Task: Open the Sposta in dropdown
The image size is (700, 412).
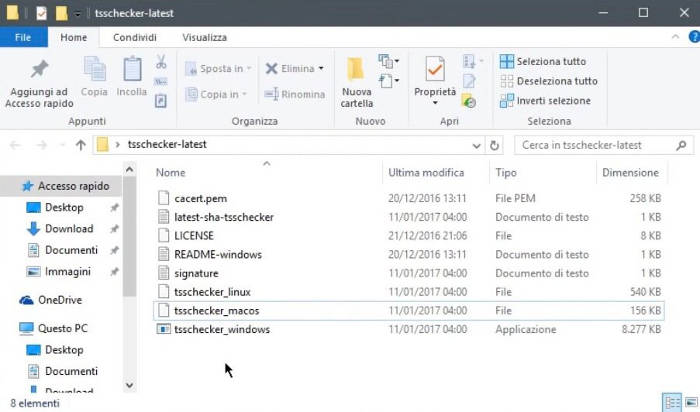Action: click(218, 68)
